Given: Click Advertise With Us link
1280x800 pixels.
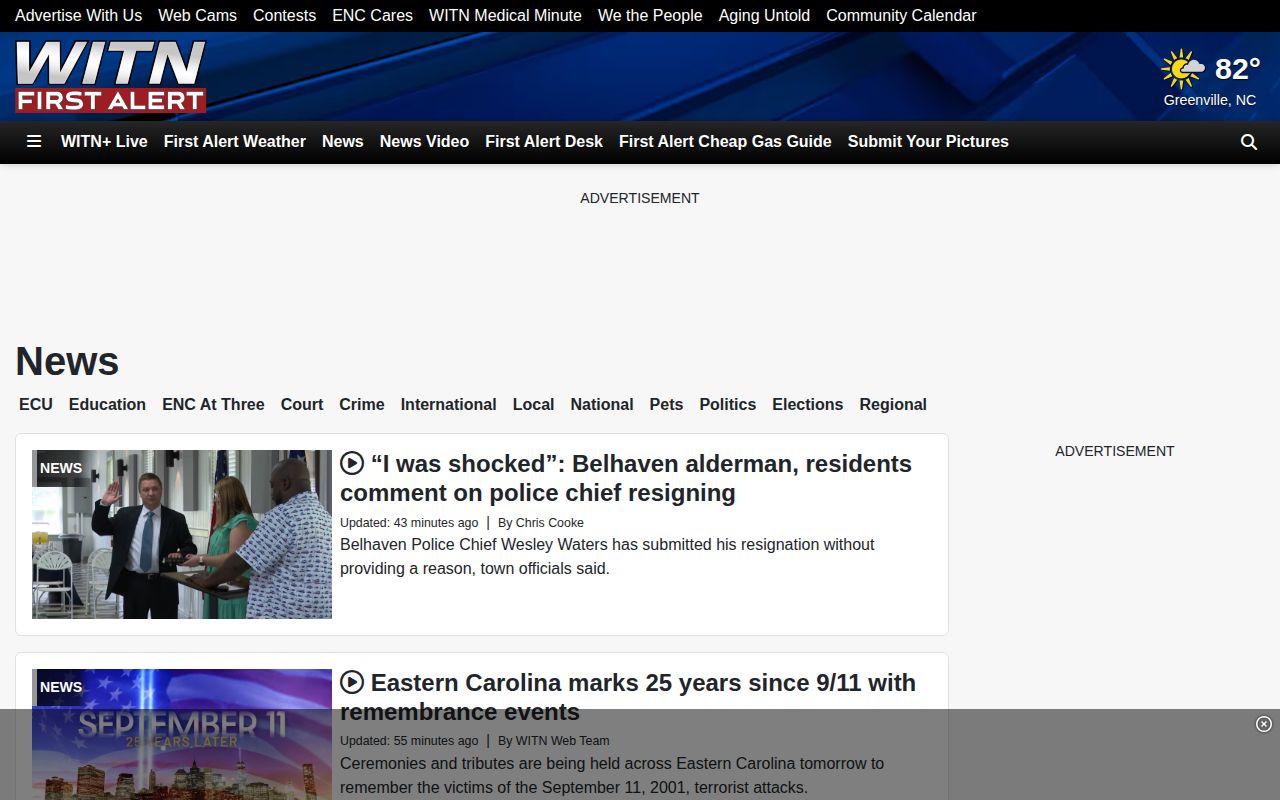Looking at the screenshot, I should point(79,16).
